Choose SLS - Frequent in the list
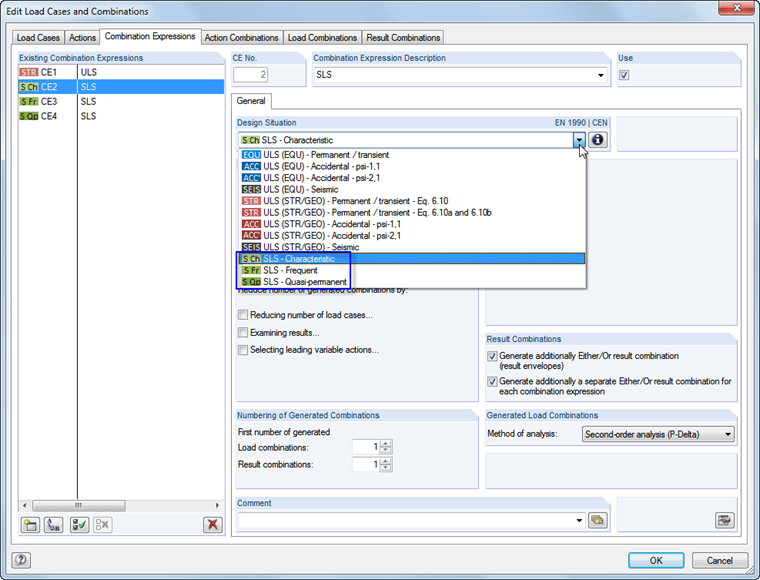 click(x=412, y=270)
